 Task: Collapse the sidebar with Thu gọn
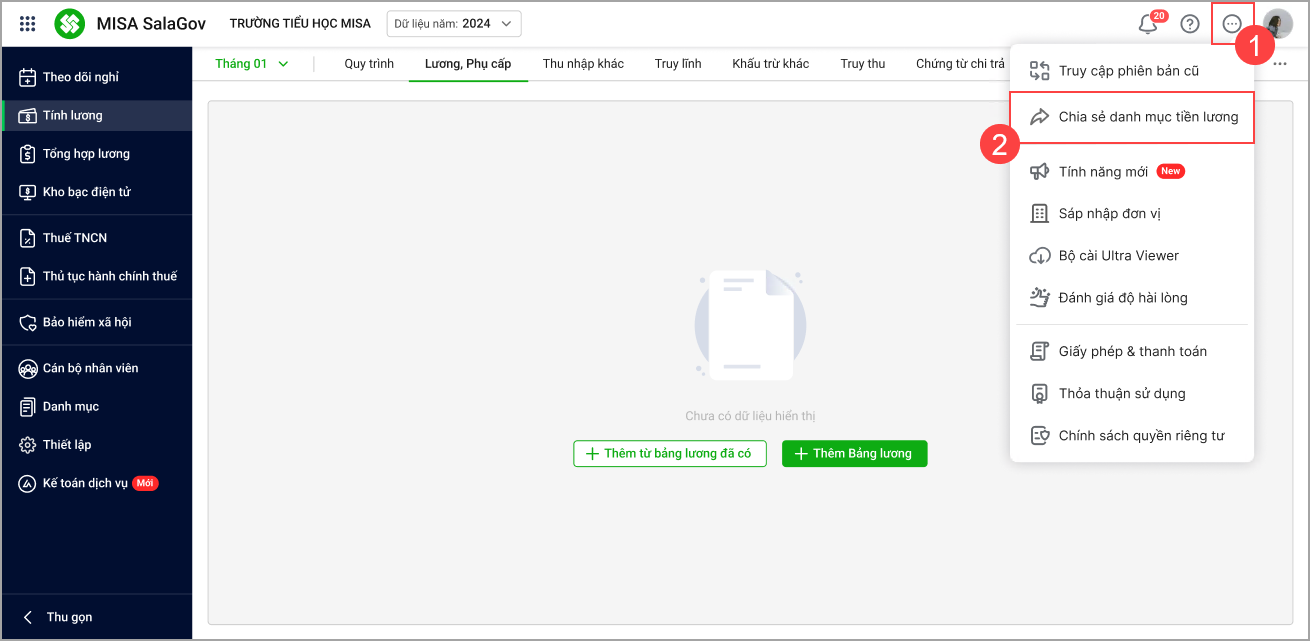[59, 617]
